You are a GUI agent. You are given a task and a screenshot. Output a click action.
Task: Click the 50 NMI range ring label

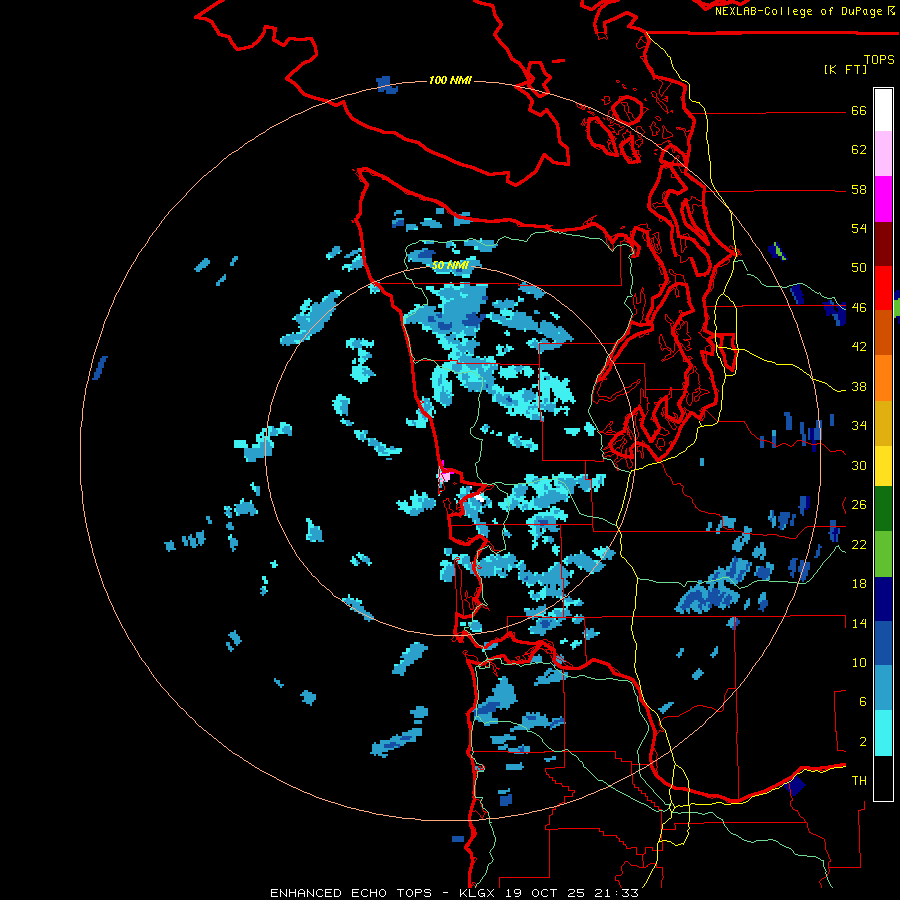point(450,265)
